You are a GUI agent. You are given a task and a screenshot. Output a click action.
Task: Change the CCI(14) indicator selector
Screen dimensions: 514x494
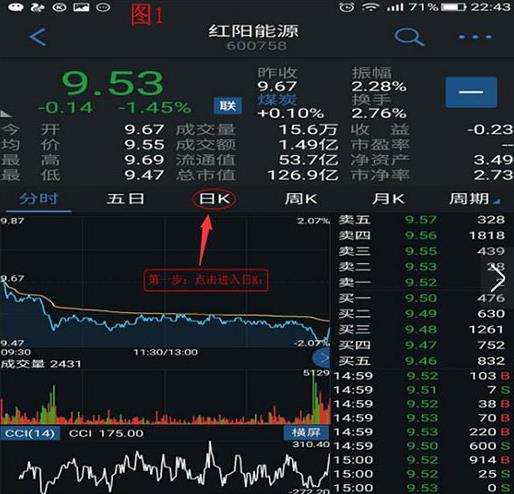(x=30, y=433)
